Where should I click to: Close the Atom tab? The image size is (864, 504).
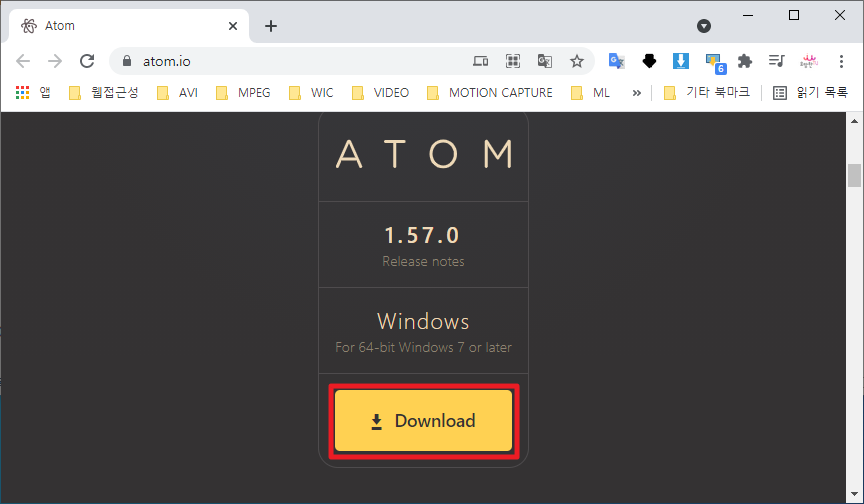(x=233, y=26)
